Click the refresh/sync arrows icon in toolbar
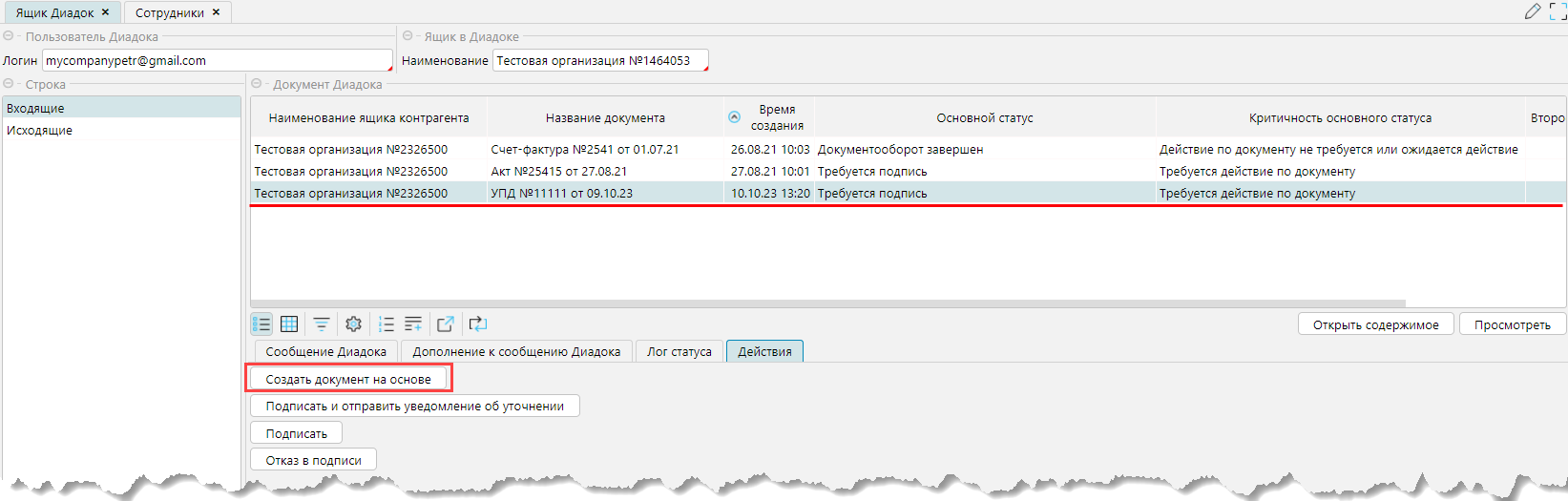The width and height of the screenshot is (1568, 501). (478, 324)
